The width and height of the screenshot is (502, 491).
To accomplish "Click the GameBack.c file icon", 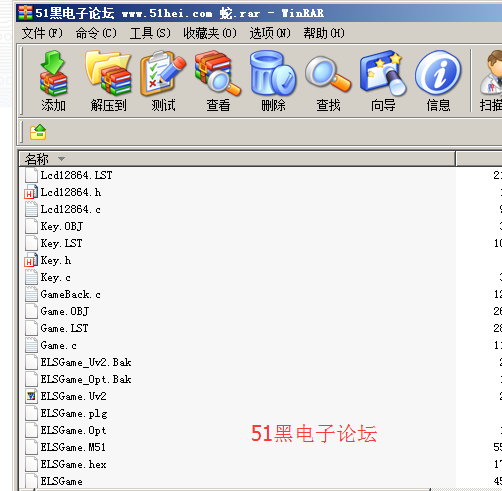I will [31, 294].
